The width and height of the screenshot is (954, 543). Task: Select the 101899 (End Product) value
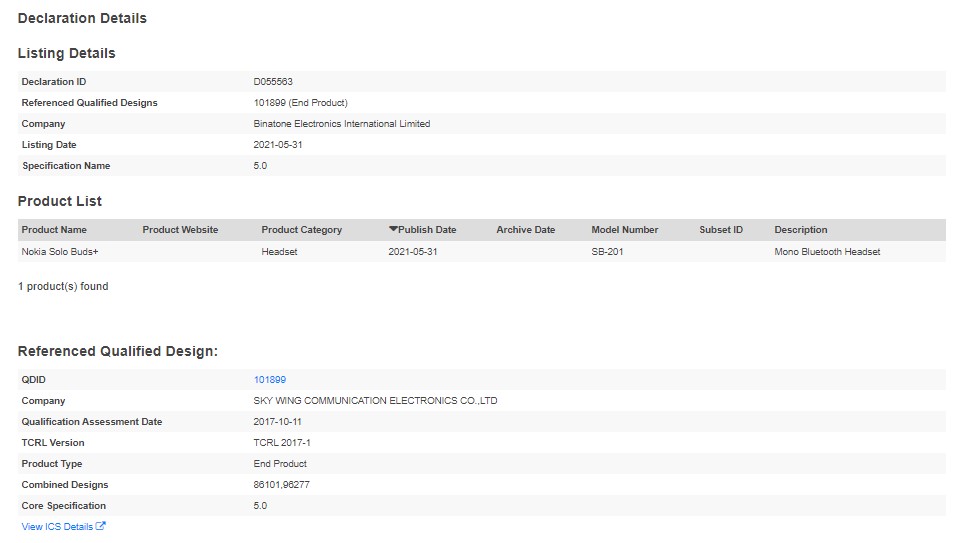click(301, 103)
